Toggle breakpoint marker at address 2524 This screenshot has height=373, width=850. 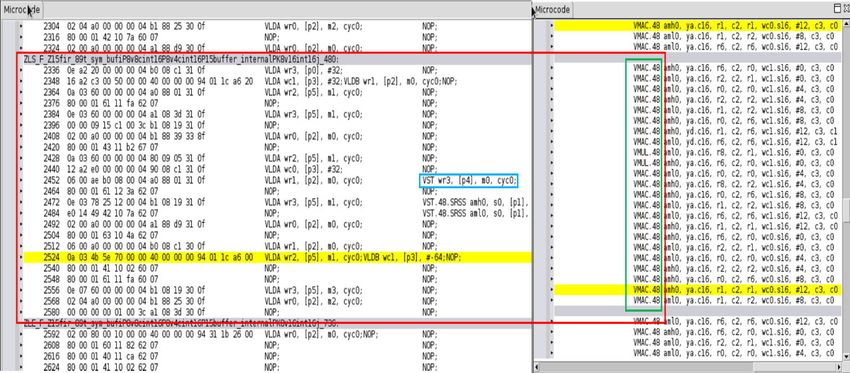[x=21, y=258]
